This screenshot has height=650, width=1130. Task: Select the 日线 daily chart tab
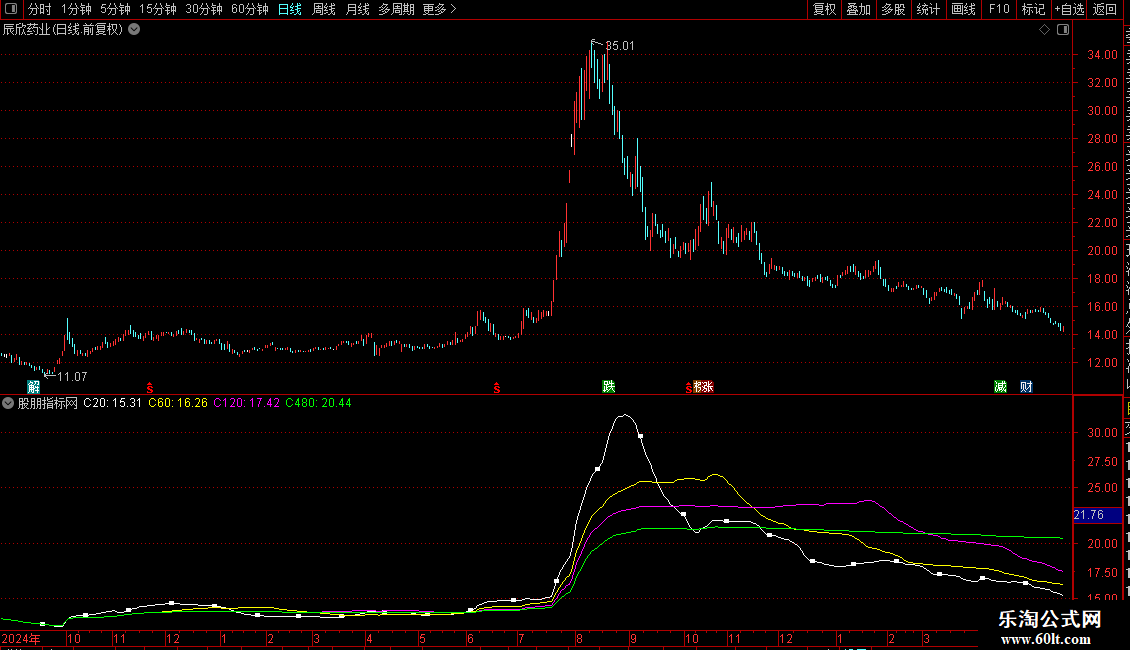click(290, 9)
